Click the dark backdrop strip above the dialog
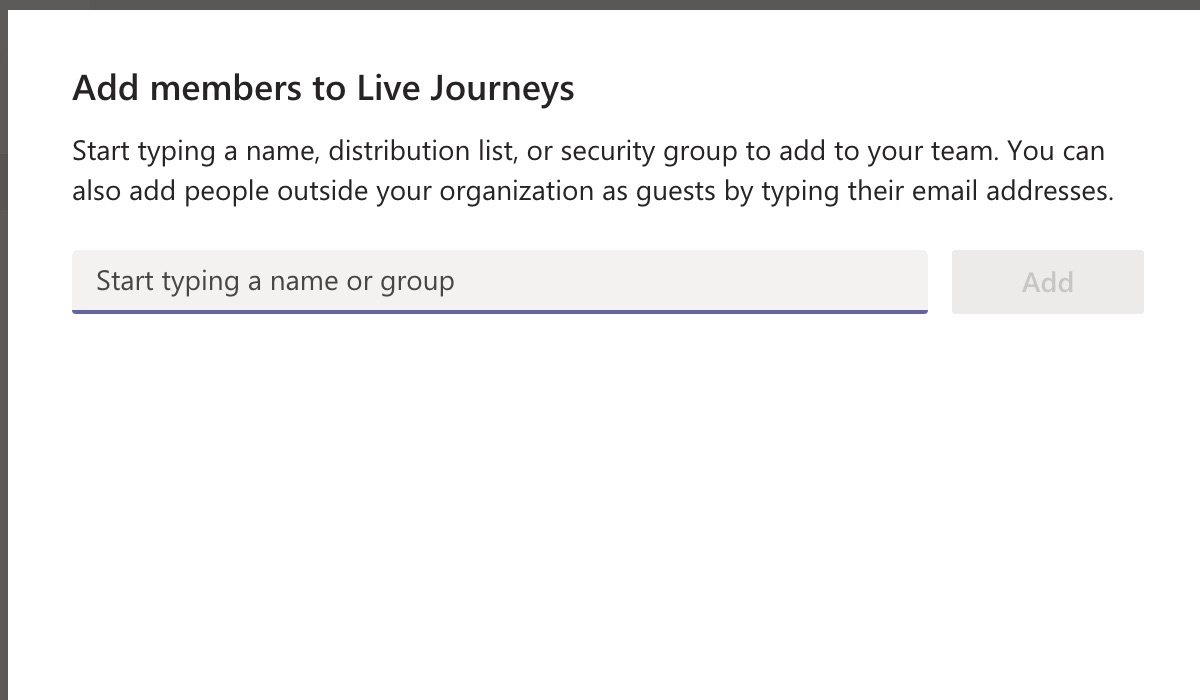Viewport: 1200px width, 700px height. click(x=600, y=4)
